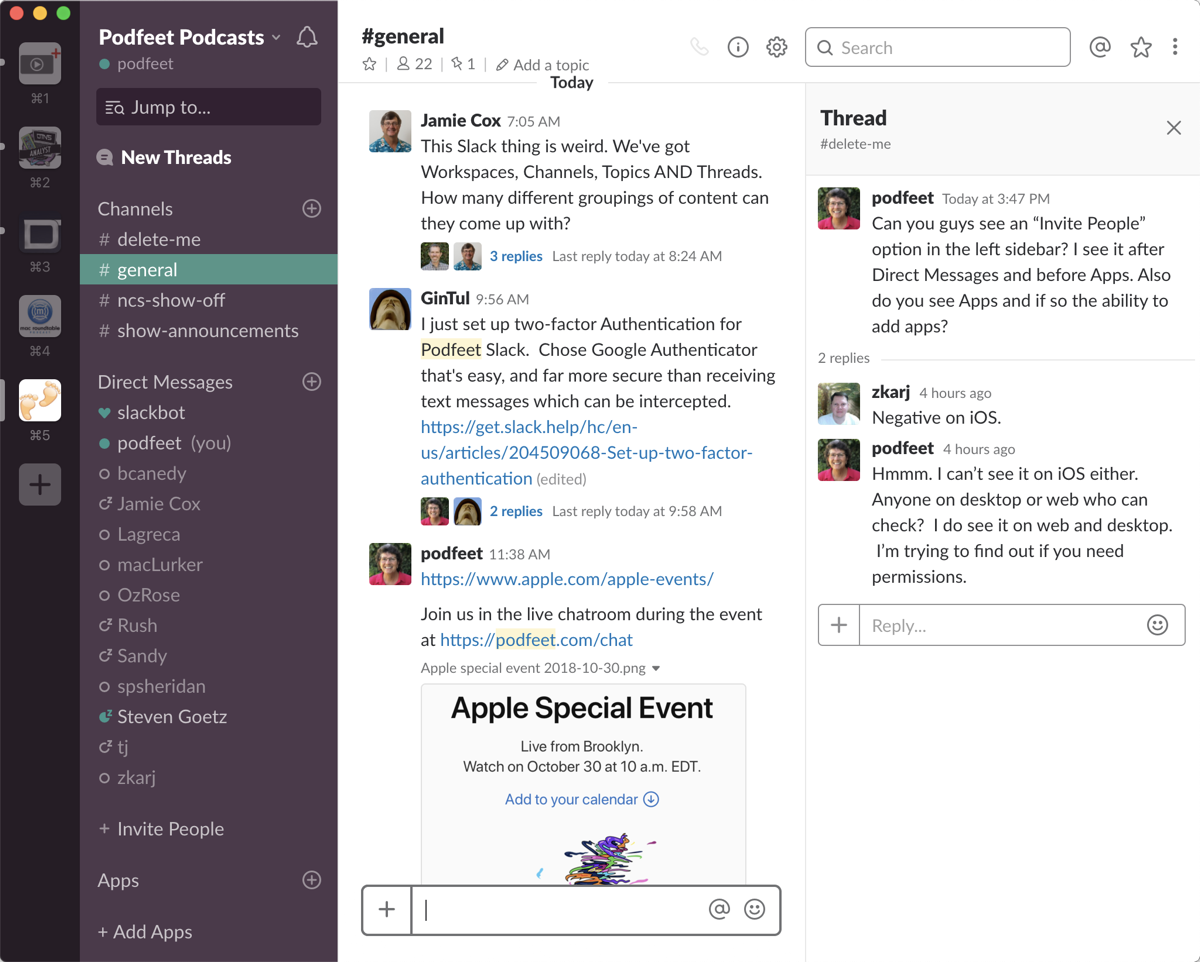
Task: Start a call with phone icon
Action: click(x=699, y=47)
